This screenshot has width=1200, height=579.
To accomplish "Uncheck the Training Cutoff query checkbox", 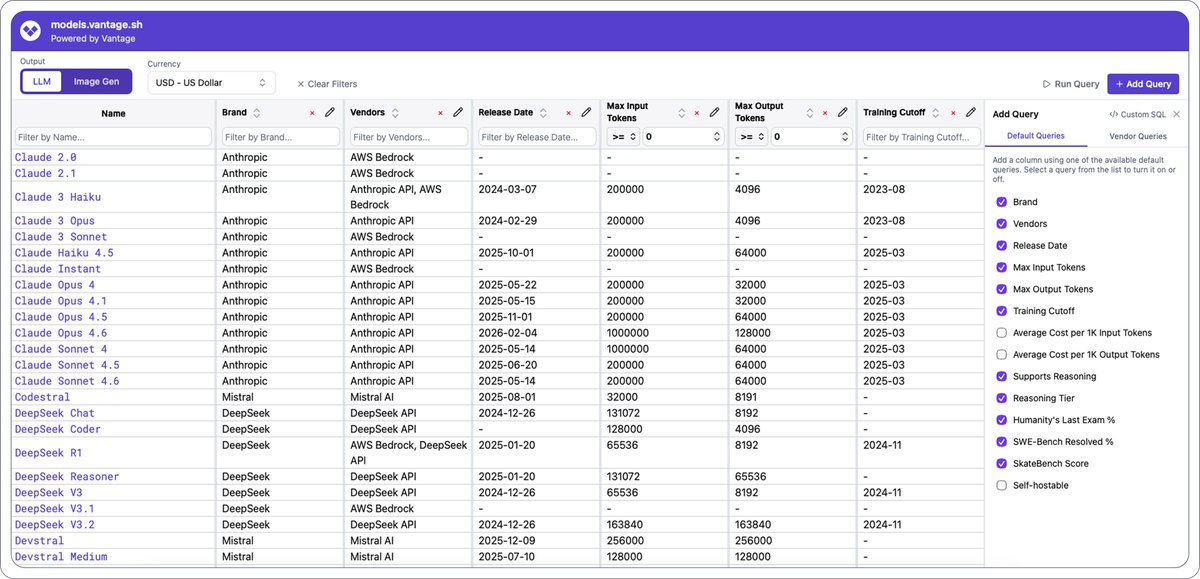I will 1001,311.
